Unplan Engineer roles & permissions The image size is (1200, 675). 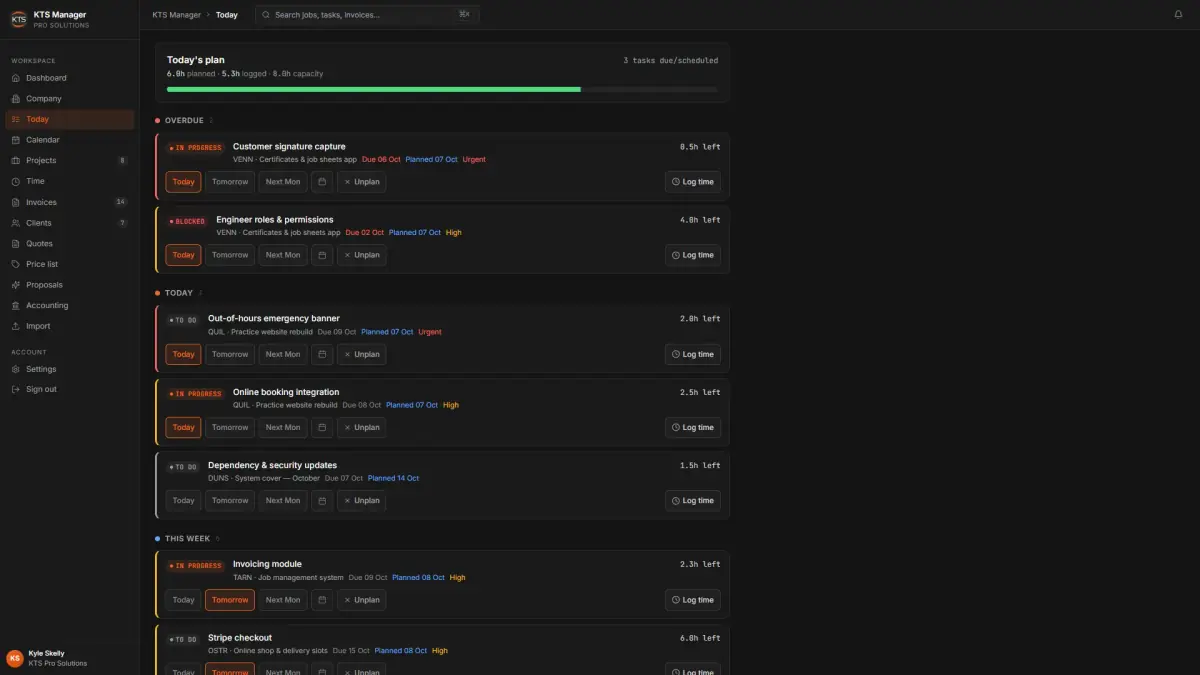tap(362, 255)
